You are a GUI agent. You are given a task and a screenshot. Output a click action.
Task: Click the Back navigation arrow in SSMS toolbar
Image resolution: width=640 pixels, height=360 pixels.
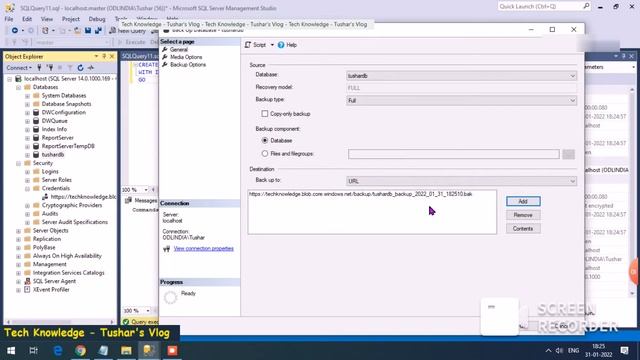tap(15, 31)
